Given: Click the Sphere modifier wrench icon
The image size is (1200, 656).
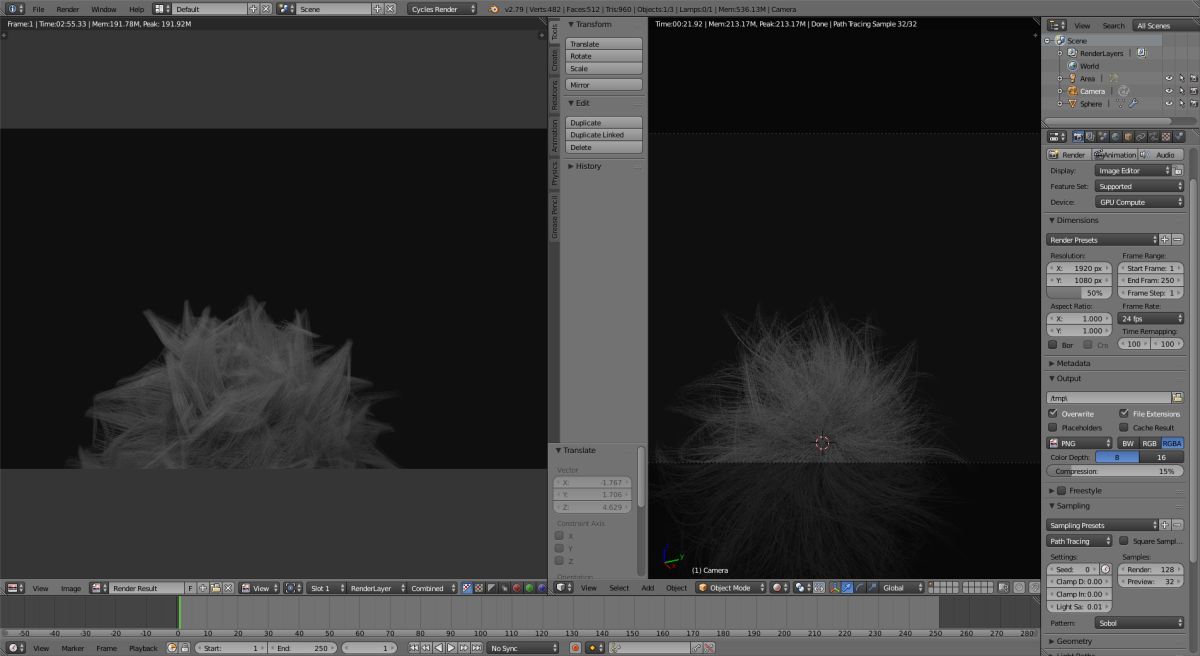Looking at the screenshot, I should point(1133,104).
